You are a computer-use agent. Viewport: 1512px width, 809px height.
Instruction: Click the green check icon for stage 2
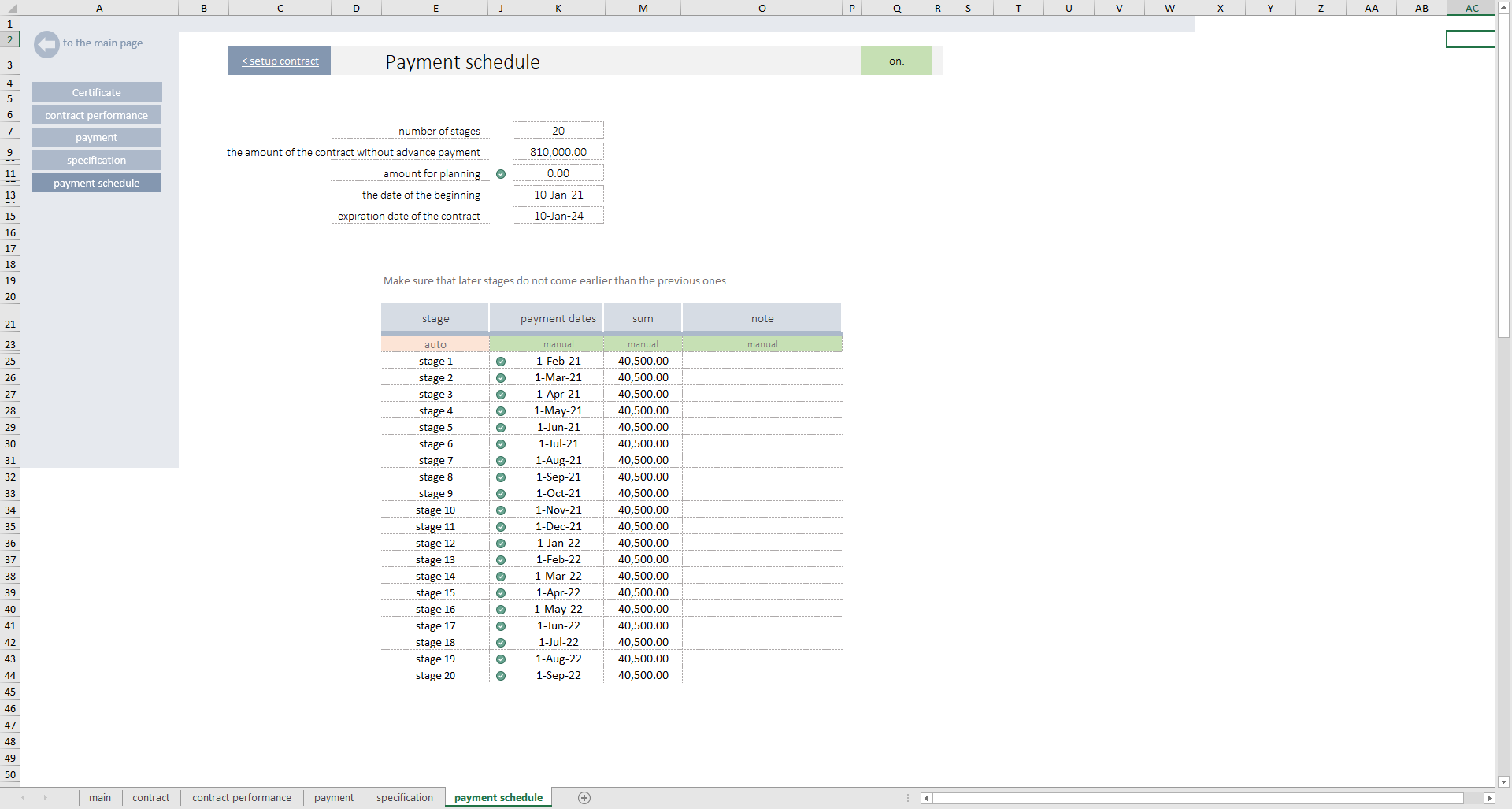click(501, 378)
